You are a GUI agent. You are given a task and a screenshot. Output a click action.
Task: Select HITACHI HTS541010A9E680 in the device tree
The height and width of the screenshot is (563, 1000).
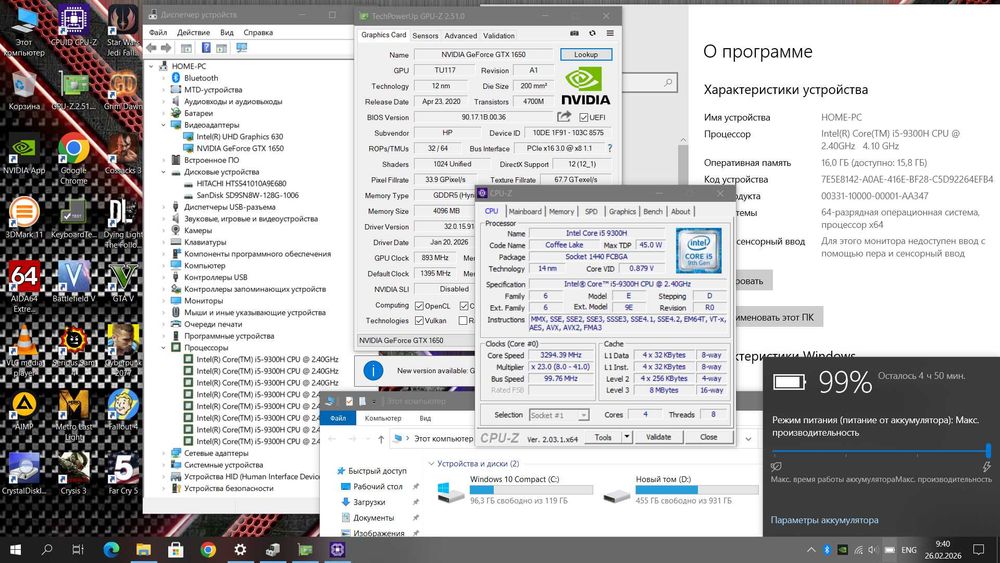tap(241, 184)
